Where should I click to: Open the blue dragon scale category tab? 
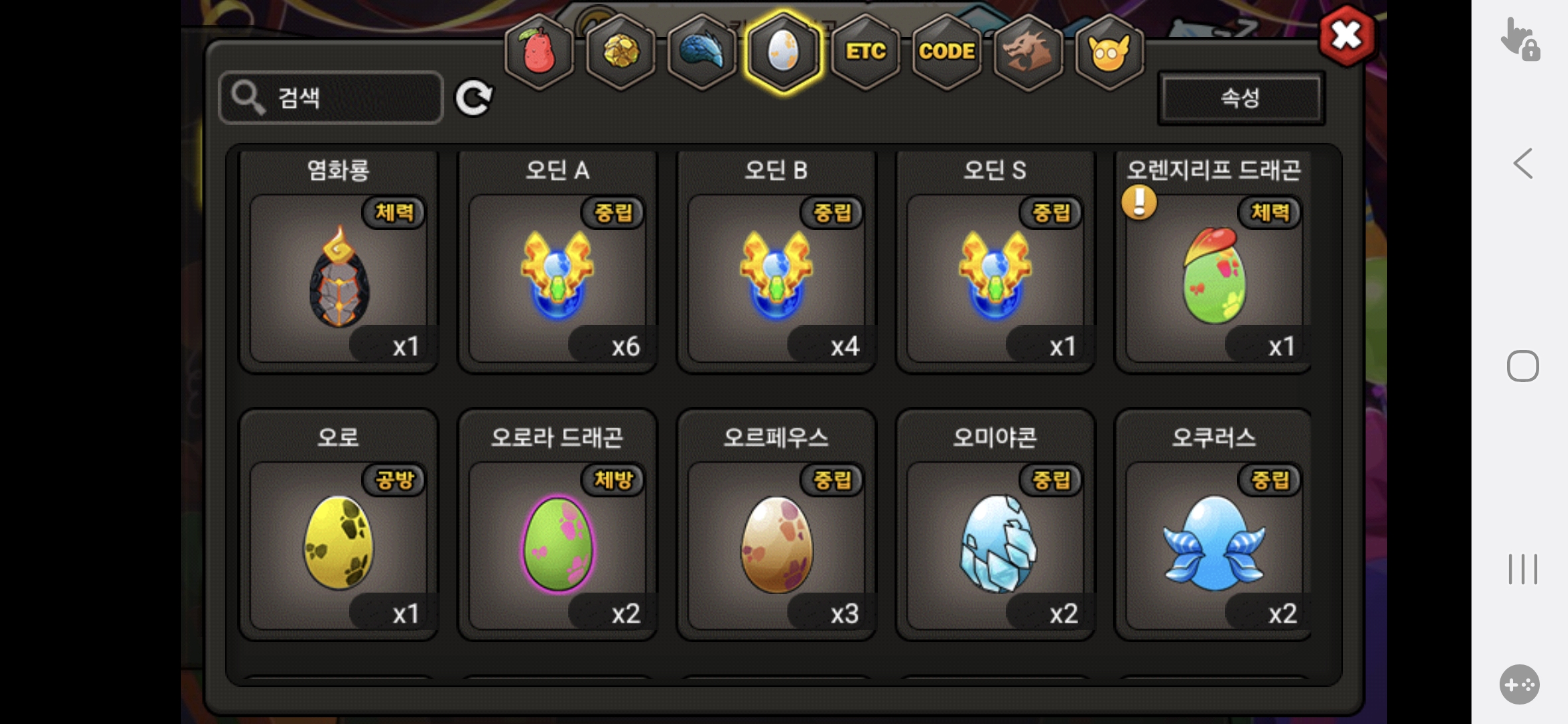click(702, 52)
